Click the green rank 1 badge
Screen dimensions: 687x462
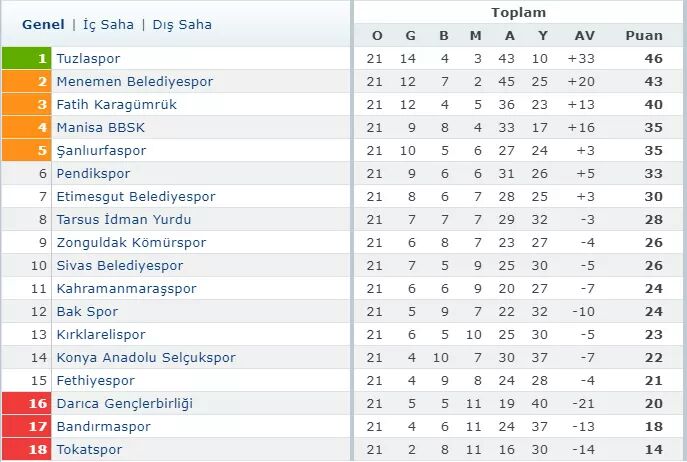pyautogui.click(x=26, y=58)
